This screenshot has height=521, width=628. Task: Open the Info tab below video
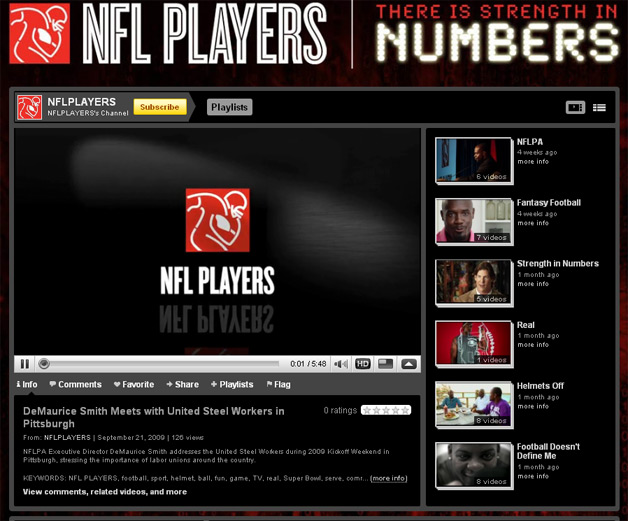tap(27, 384)
